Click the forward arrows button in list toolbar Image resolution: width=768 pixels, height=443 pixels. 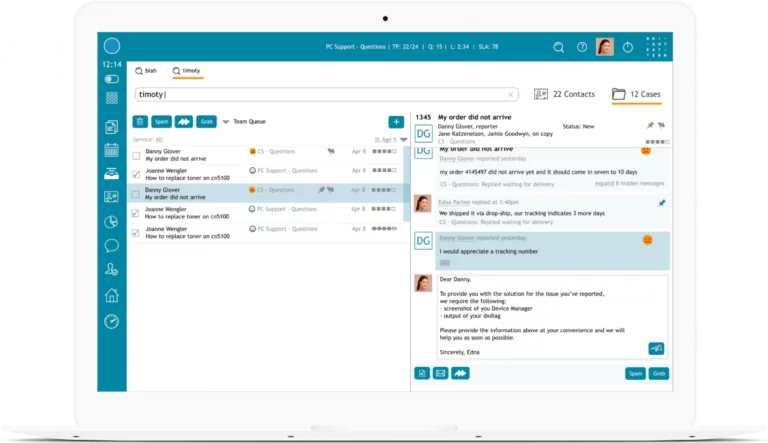pos(184,122)
